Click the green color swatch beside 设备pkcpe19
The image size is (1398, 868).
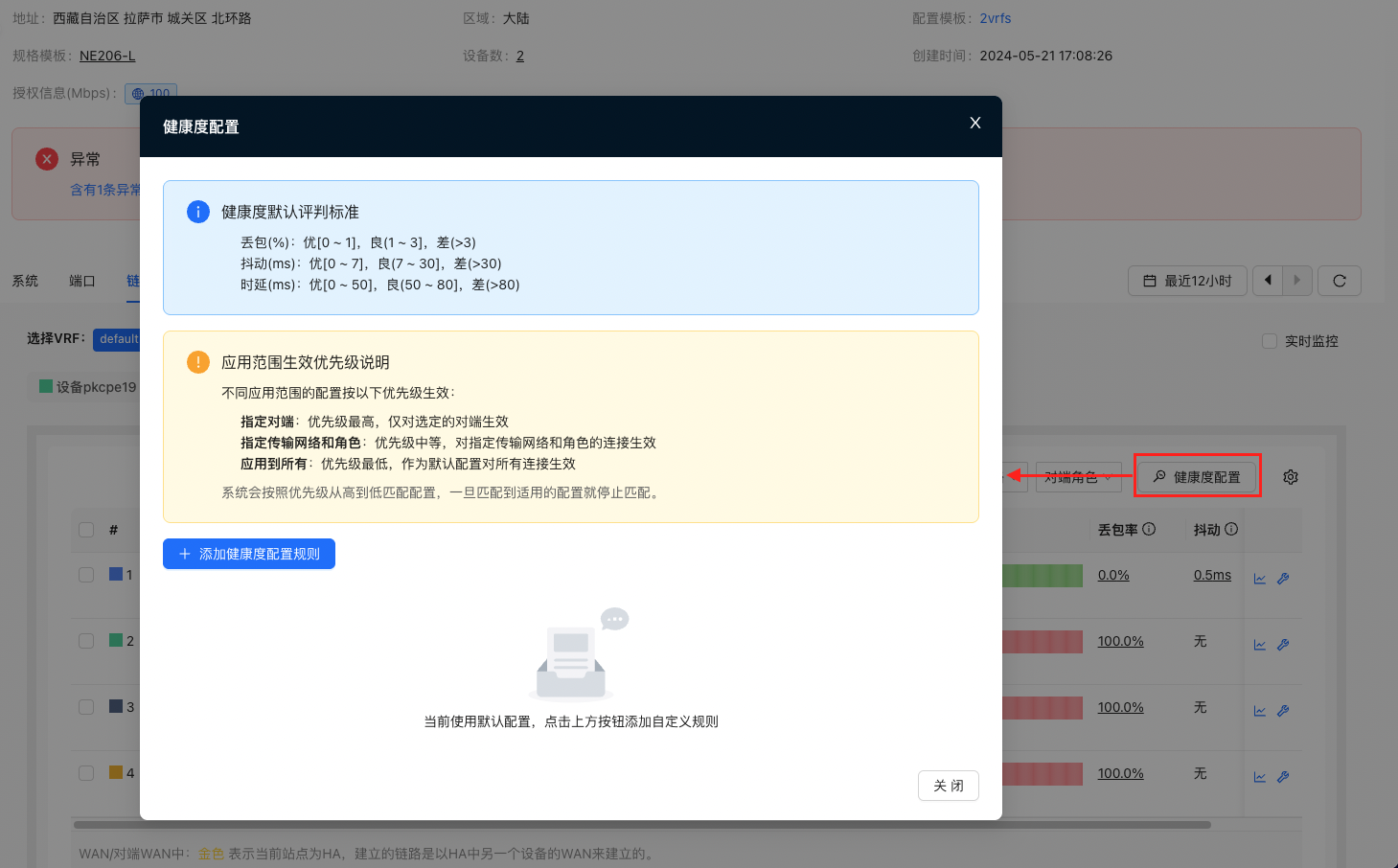point(48,386)
